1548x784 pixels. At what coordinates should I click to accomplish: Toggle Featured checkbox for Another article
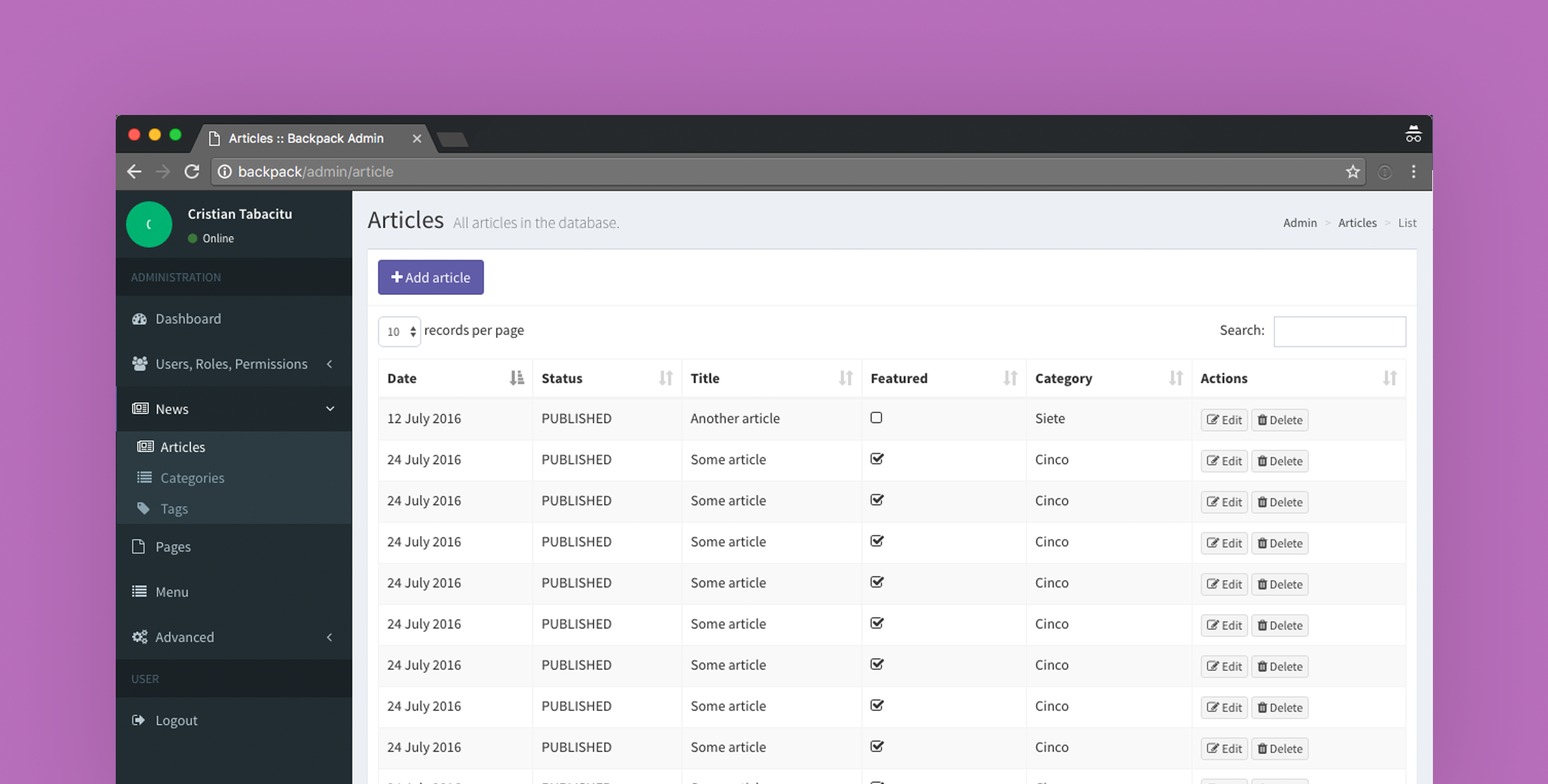pyautogui.click(x=876, y=418)
